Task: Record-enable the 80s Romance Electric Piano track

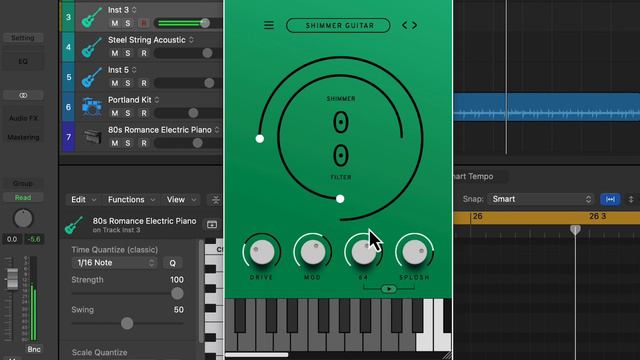Action: (x=144, y=143)
